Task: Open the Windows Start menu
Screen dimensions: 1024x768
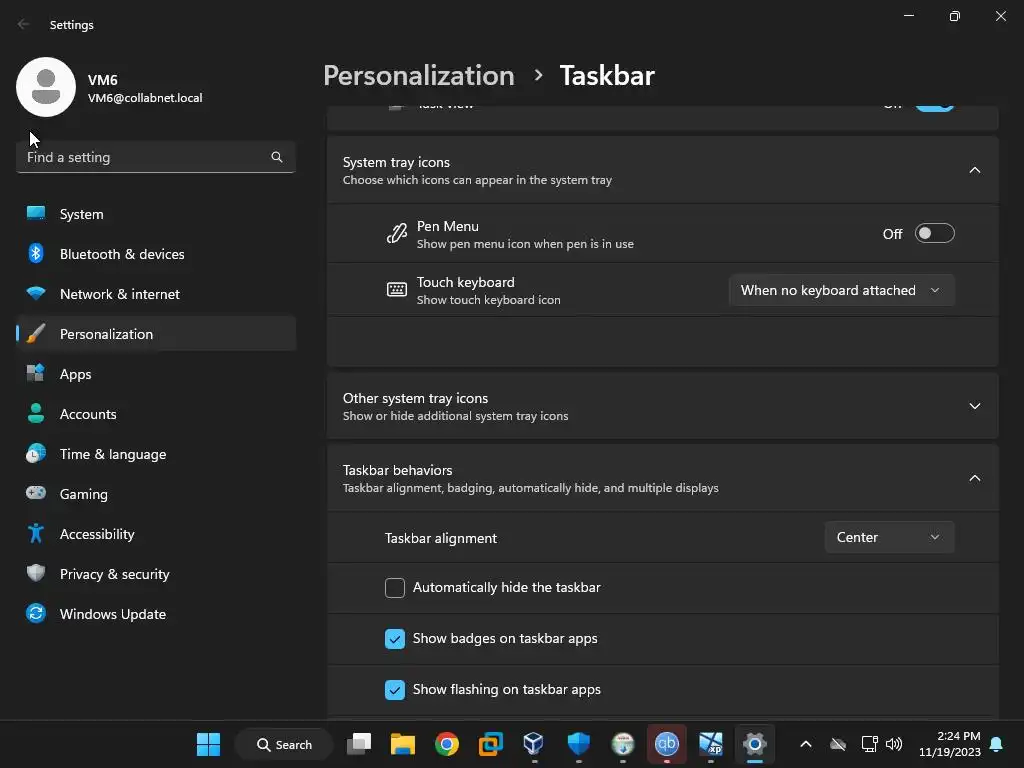Action: (208, 744)
